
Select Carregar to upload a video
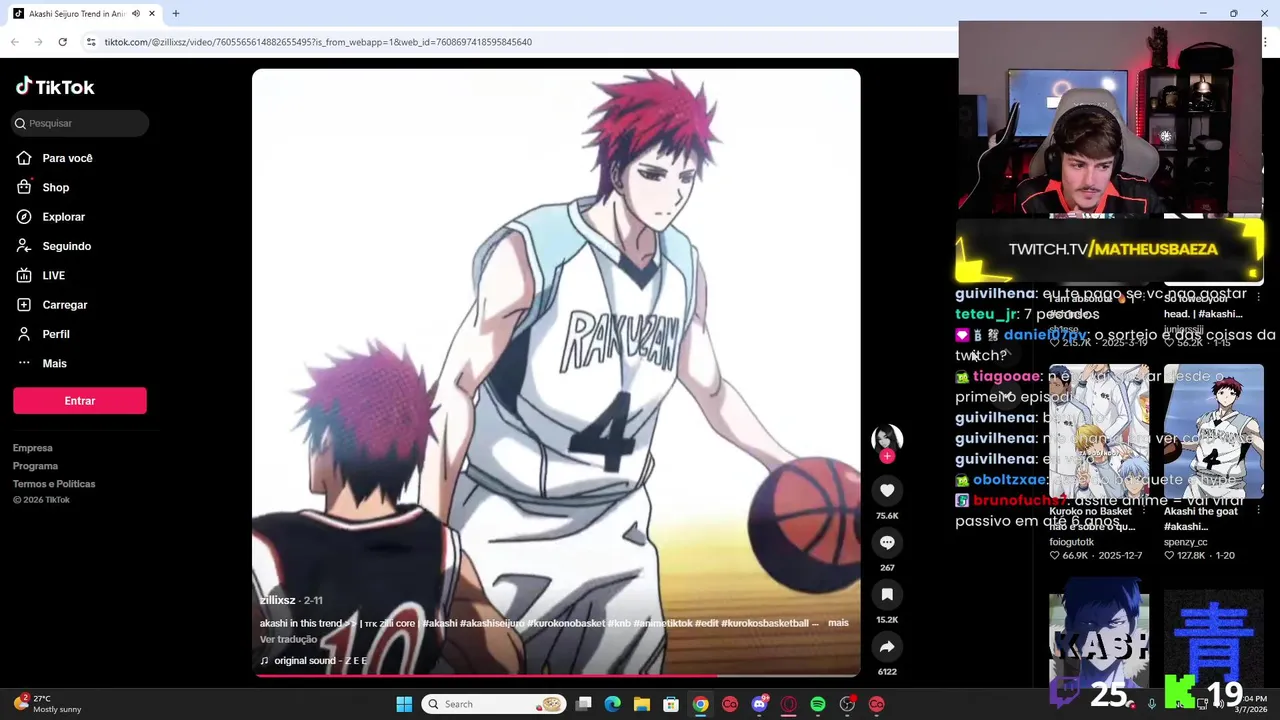point(52,305)
